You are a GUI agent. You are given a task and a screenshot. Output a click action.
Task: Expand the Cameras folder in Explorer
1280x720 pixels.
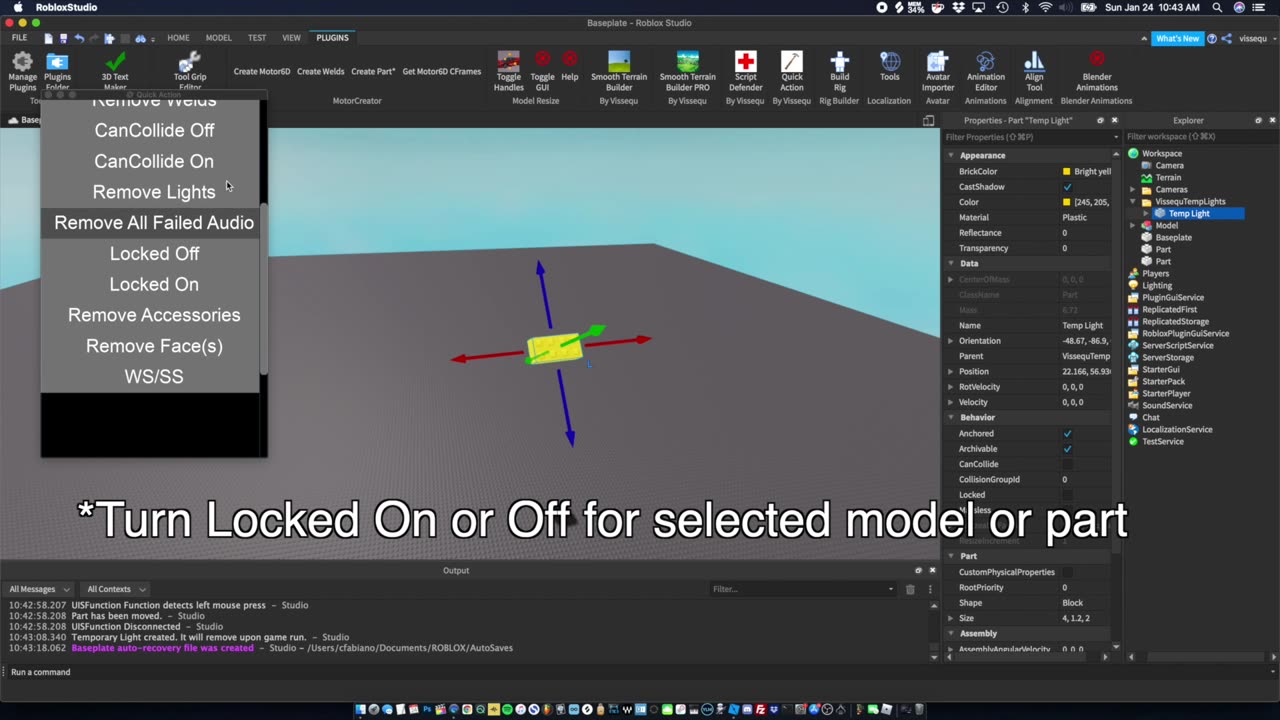click(x=1133, y=190)
